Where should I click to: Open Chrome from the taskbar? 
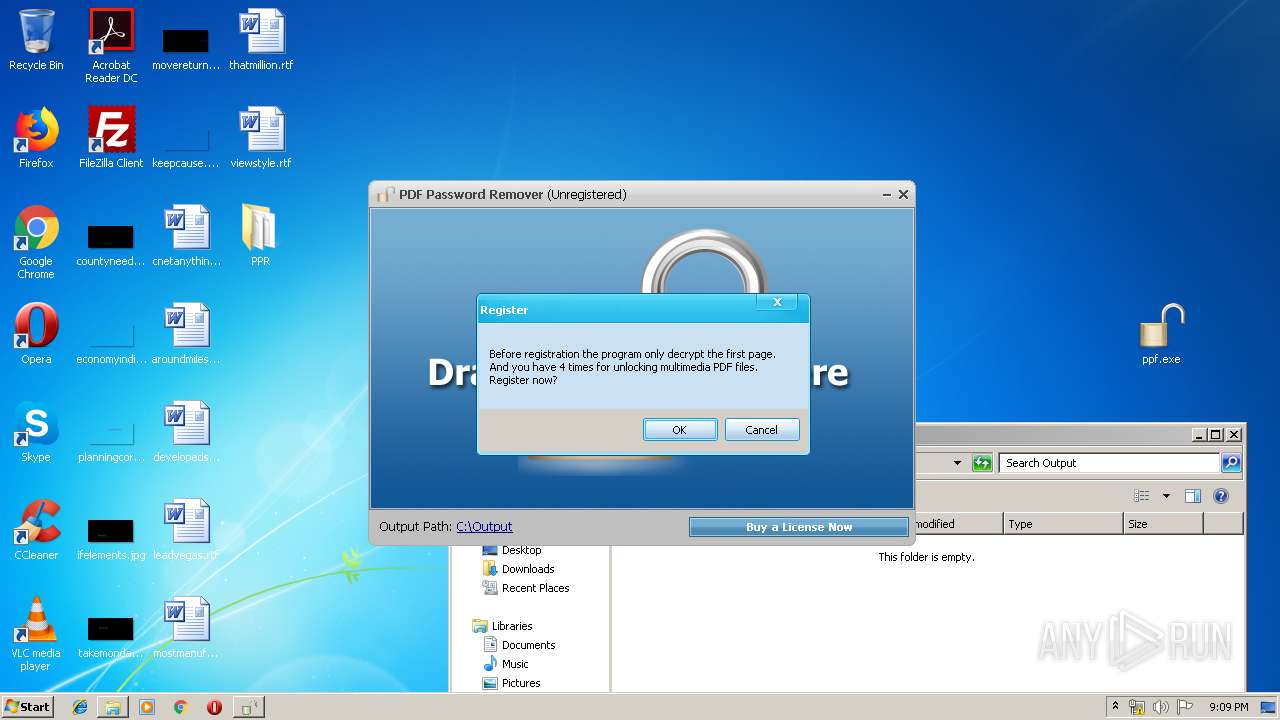pos(180,707)
